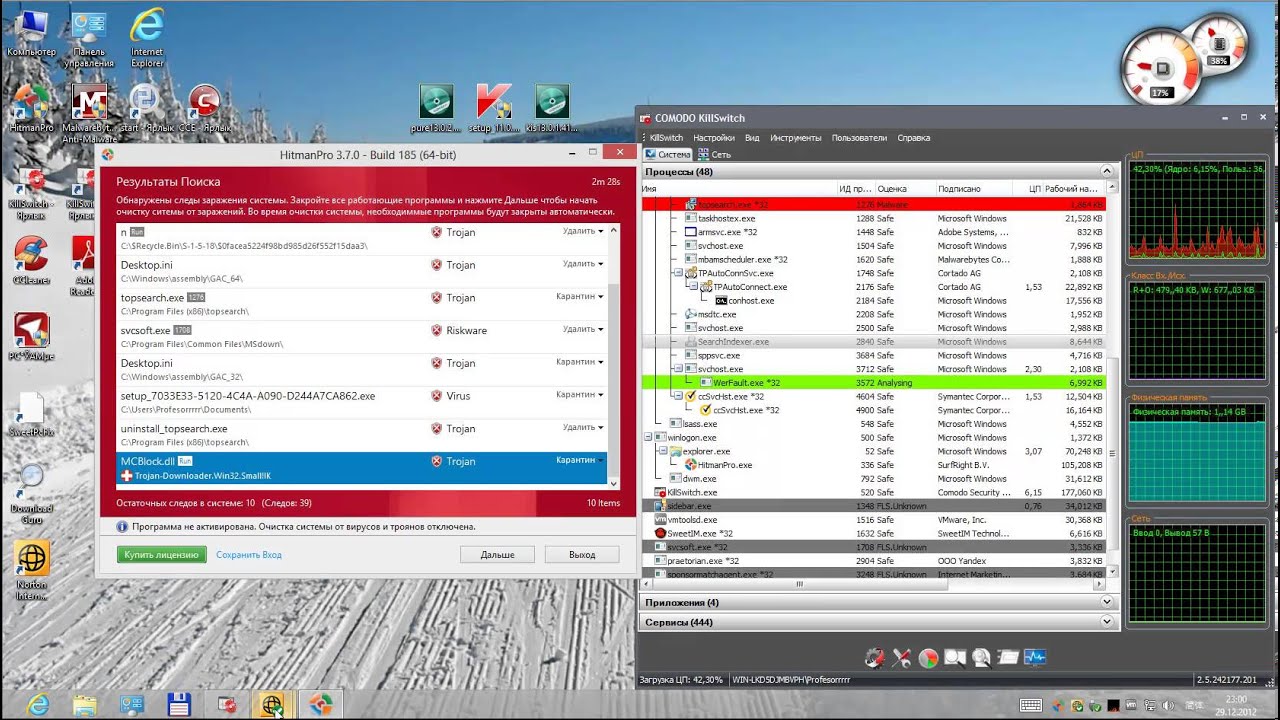
Task: Open the CCleaner desktop shortcut
Action: (x=31, y=257)
